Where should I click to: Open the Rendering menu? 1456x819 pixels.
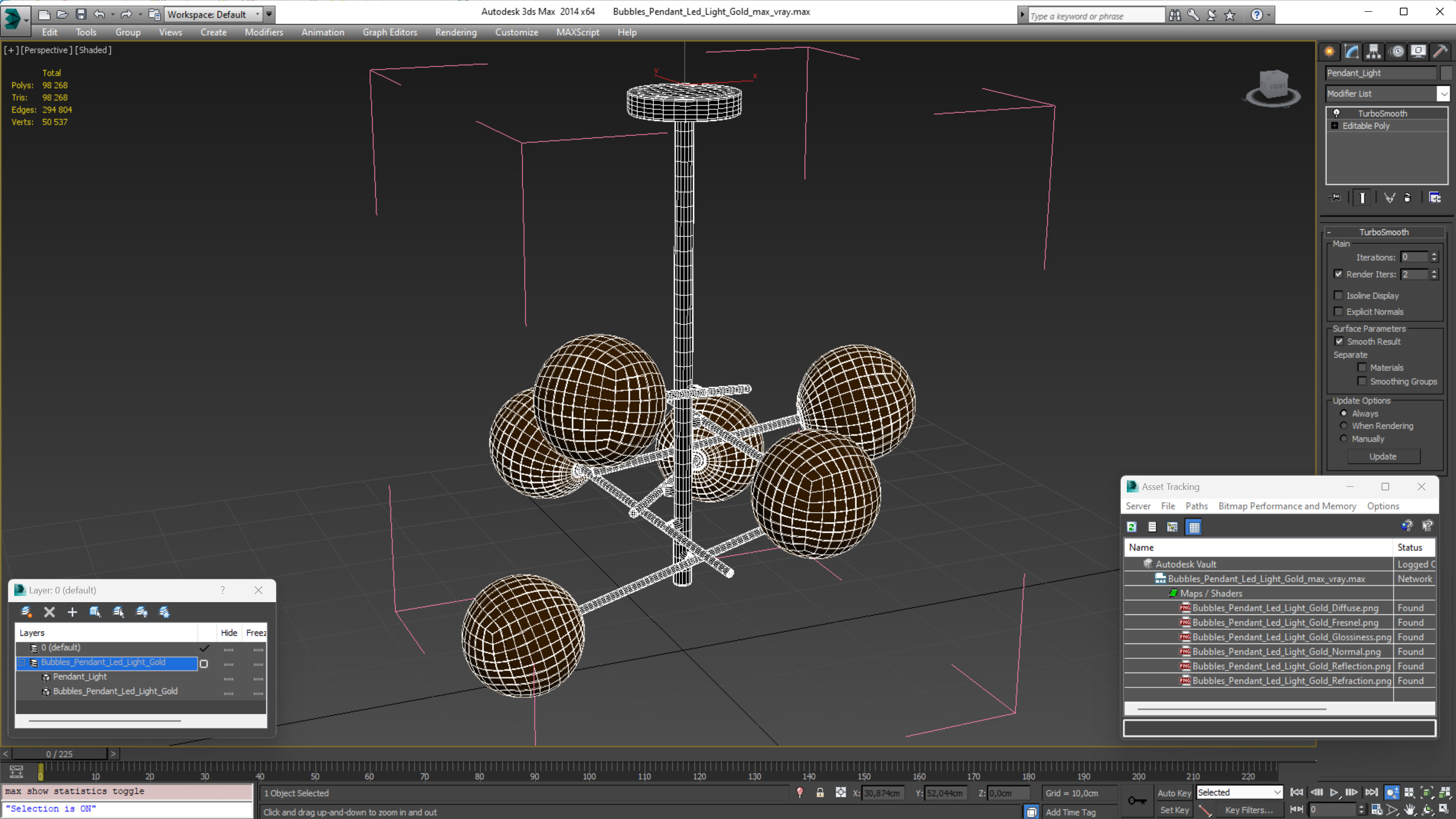[x=456, y=32]
